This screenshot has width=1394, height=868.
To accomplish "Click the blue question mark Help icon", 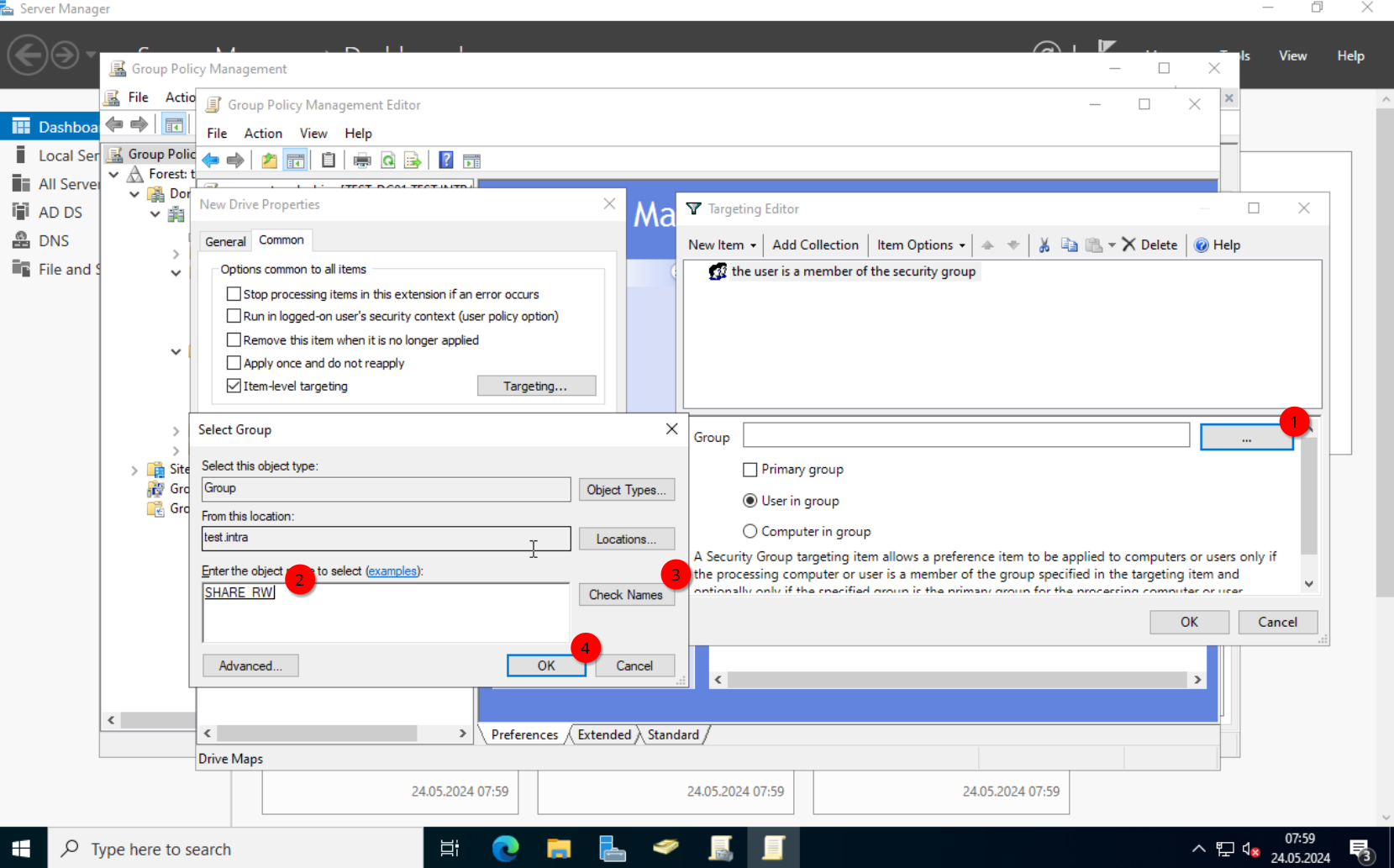I will [x=446, y=160].
